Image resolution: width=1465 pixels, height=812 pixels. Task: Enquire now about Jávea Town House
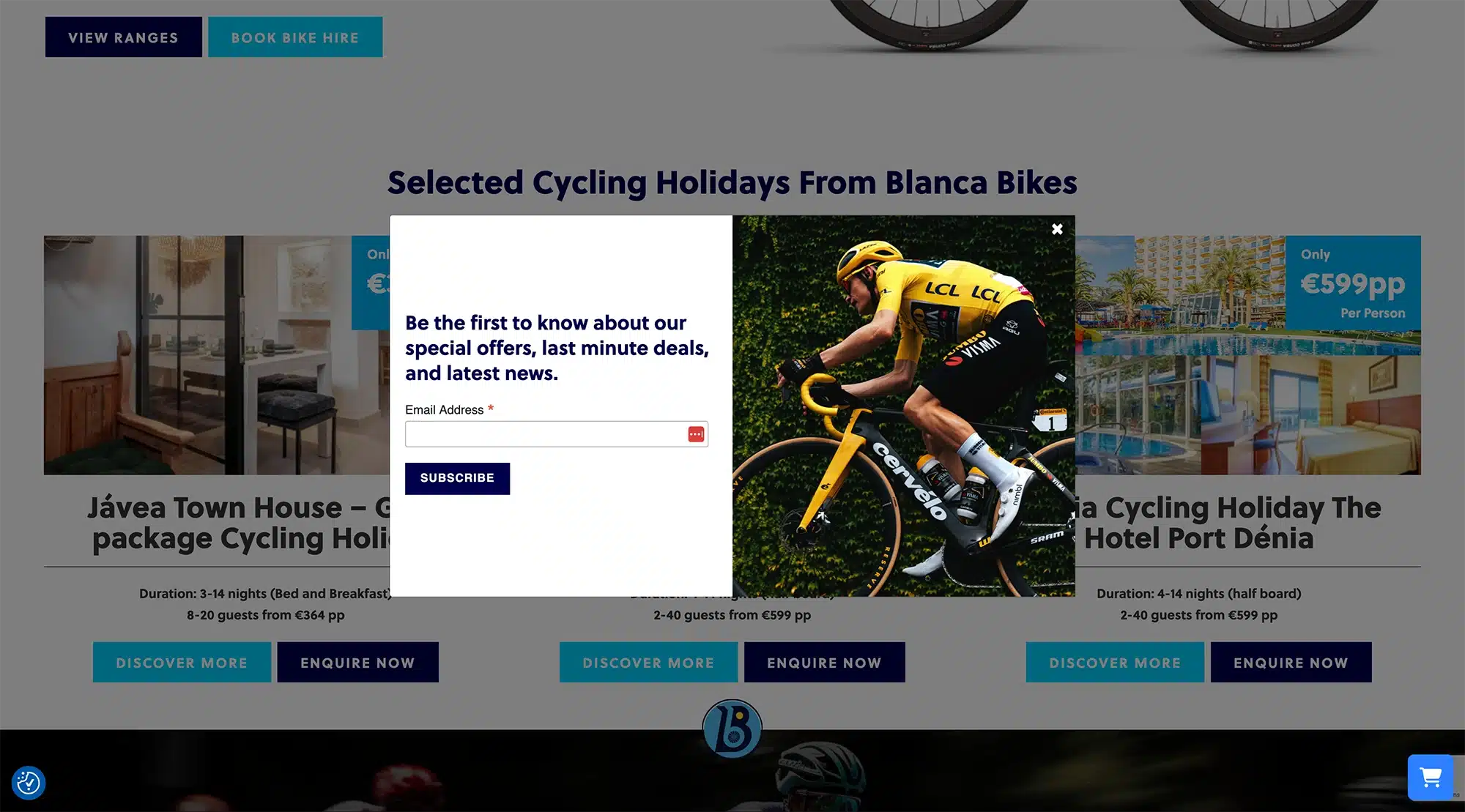(357, 663)
